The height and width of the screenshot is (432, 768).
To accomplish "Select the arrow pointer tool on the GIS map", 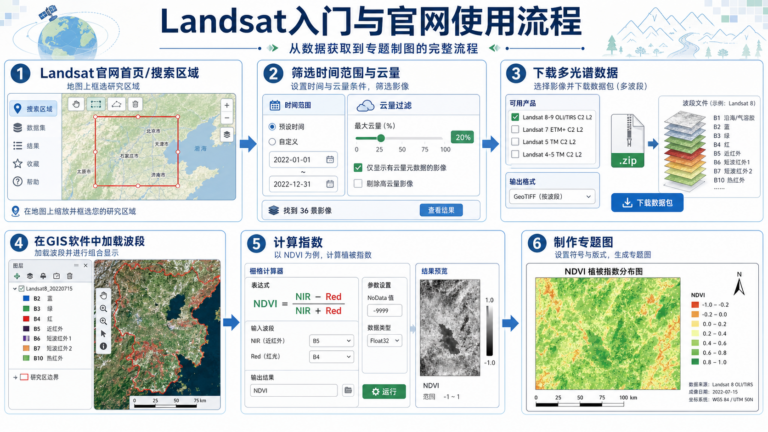I will coord(103,334).
